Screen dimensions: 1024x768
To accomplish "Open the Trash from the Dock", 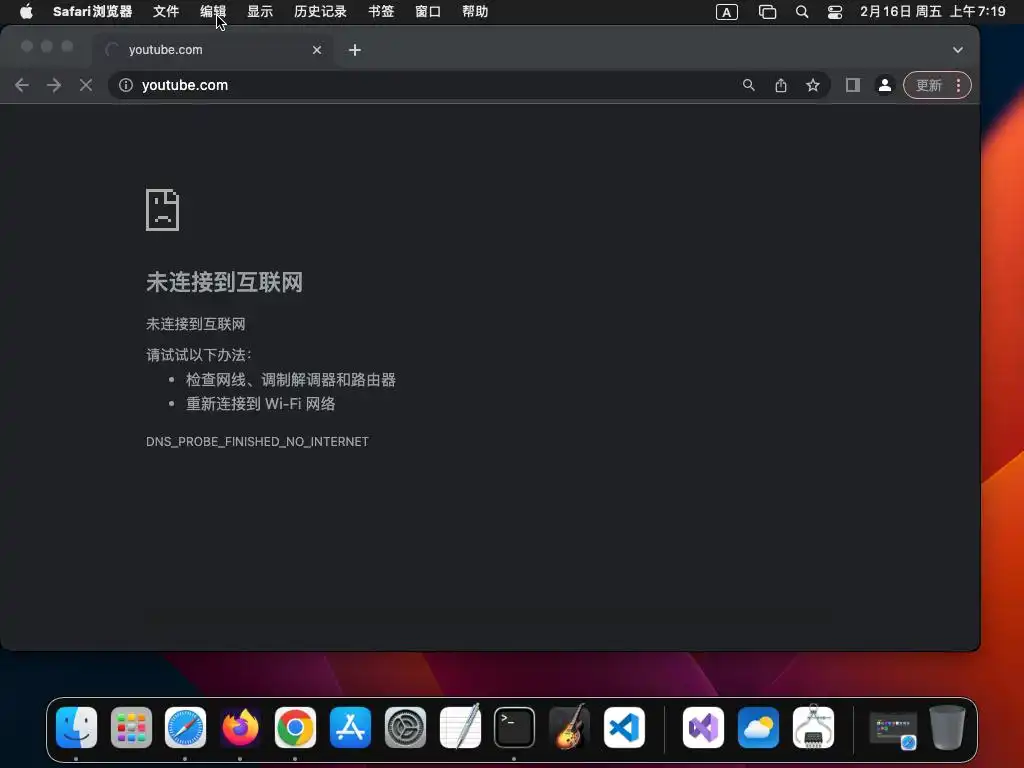I will (948, 728).
